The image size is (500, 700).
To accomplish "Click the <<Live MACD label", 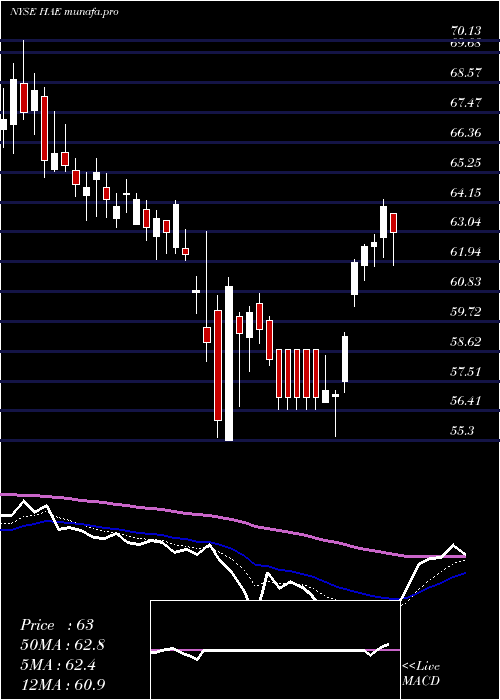I will [x=421, y=673].
